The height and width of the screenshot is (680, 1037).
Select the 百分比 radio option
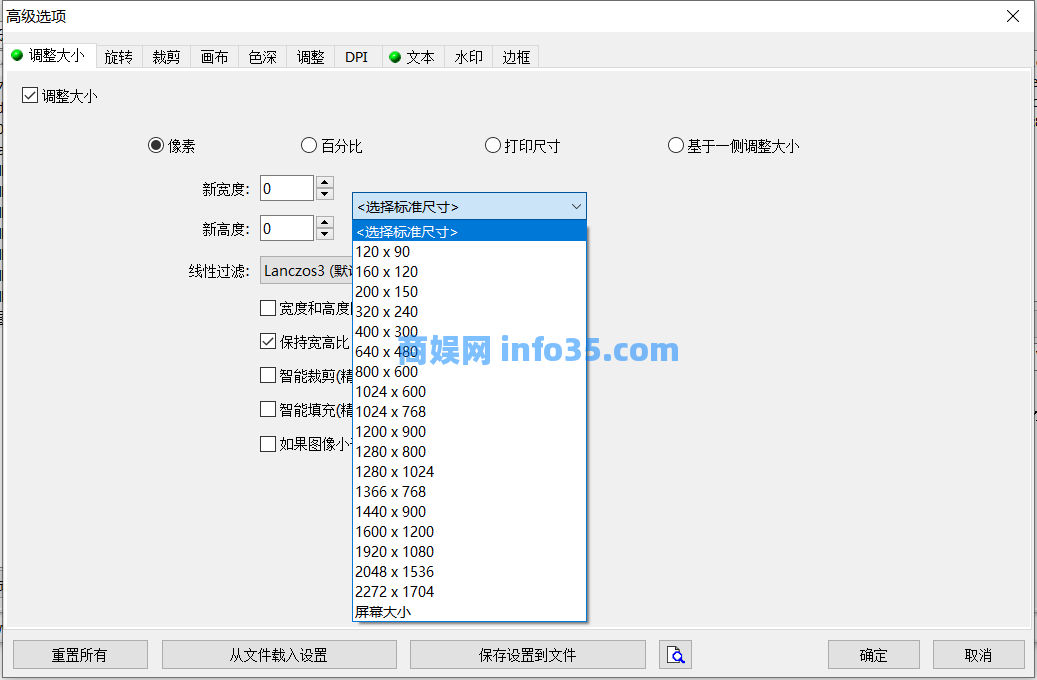pyautogui.click(x=309, y=146)
